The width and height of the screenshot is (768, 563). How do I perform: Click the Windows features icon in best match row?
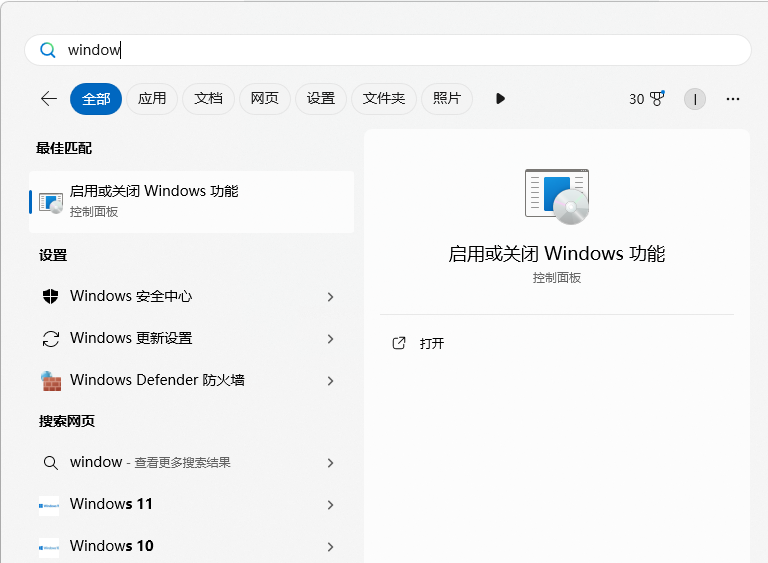click(51, 203)
